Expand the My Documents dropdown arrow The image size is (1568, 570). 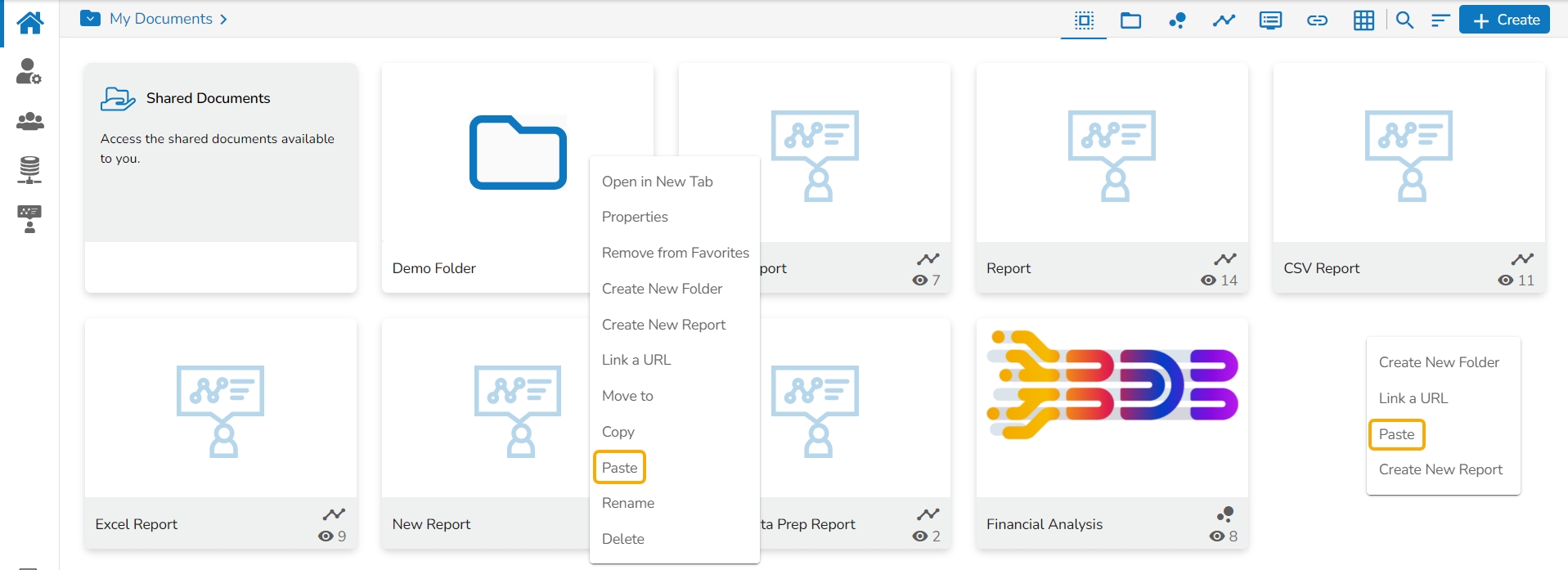90,18
